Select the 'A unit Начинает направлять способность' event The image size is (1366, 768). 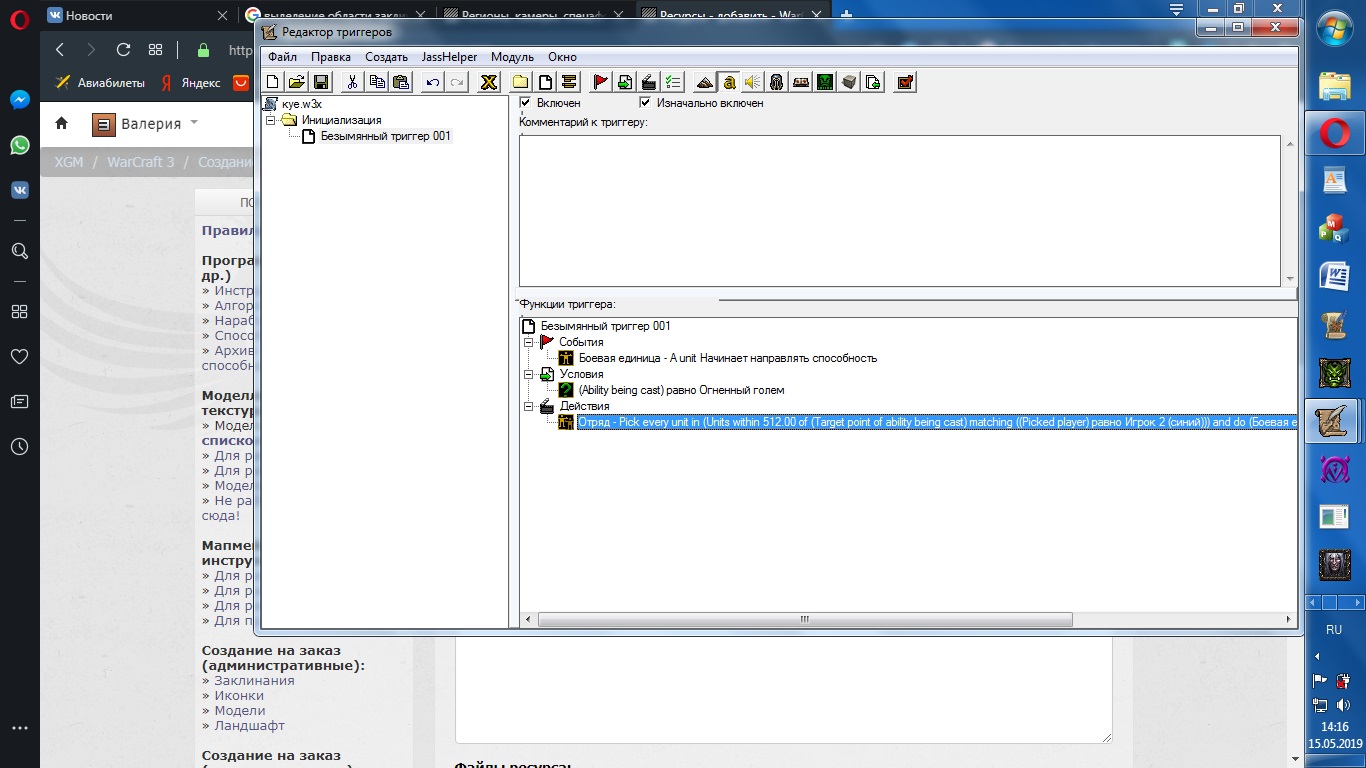(x=727, y=358)
